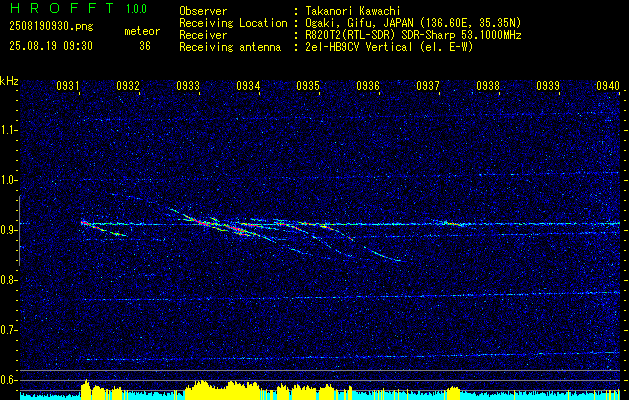Click the yellow power bars below 0937

tap(454, 393)
